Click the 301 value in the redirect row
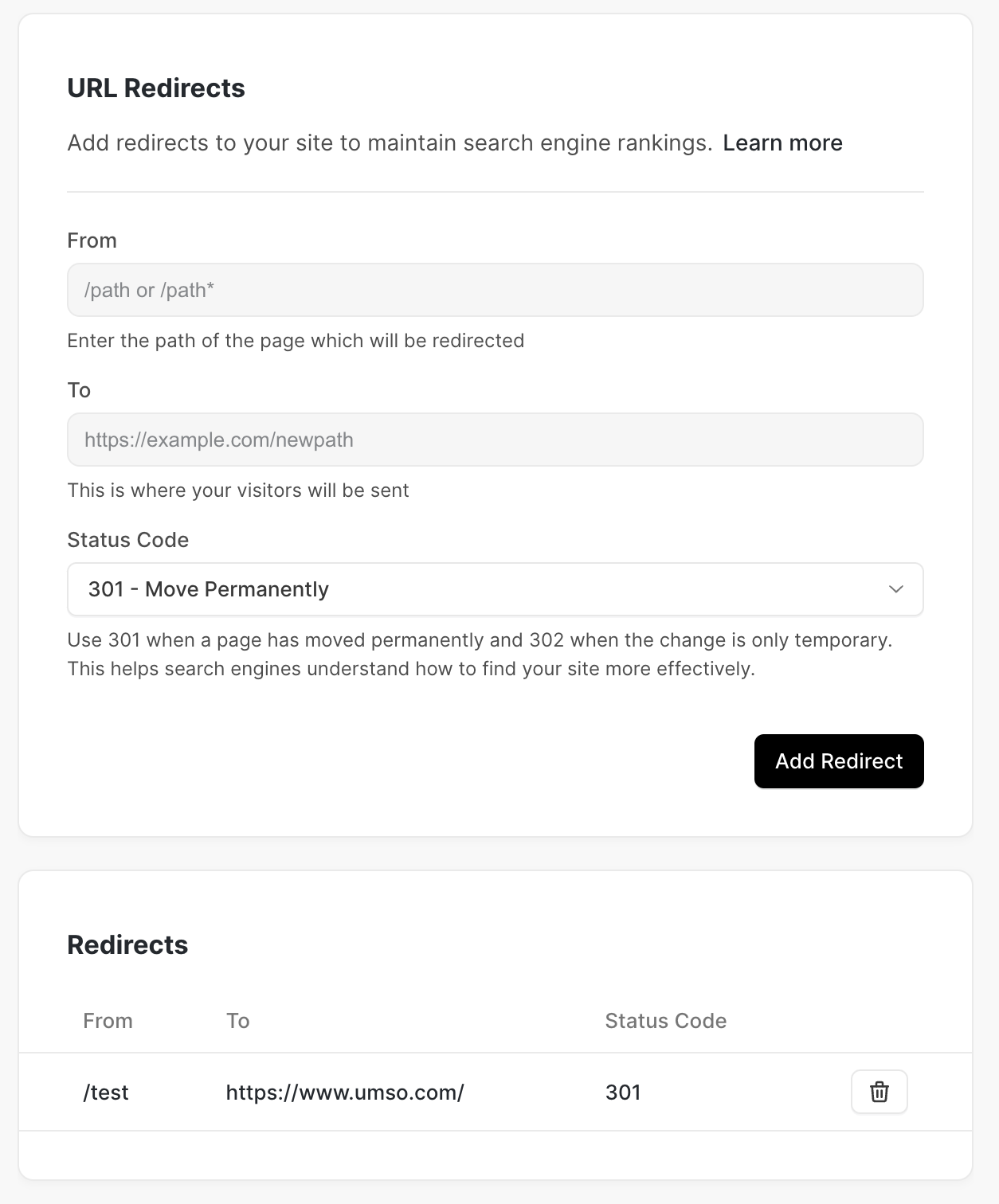 point(623,1093)
